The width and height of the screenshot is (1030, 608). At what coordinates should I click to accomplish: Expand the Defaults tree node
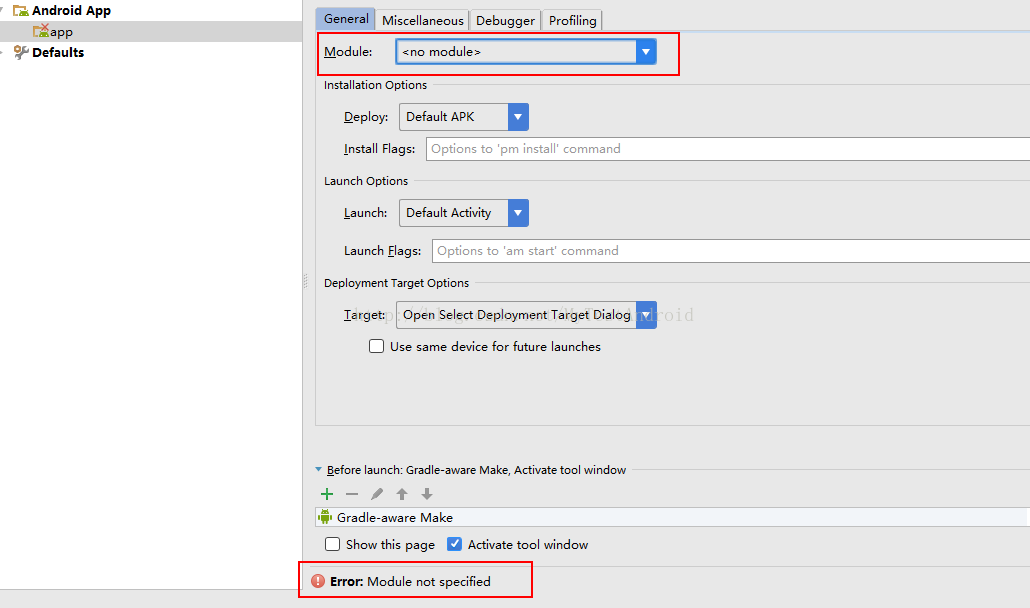(x=3, y=52)
